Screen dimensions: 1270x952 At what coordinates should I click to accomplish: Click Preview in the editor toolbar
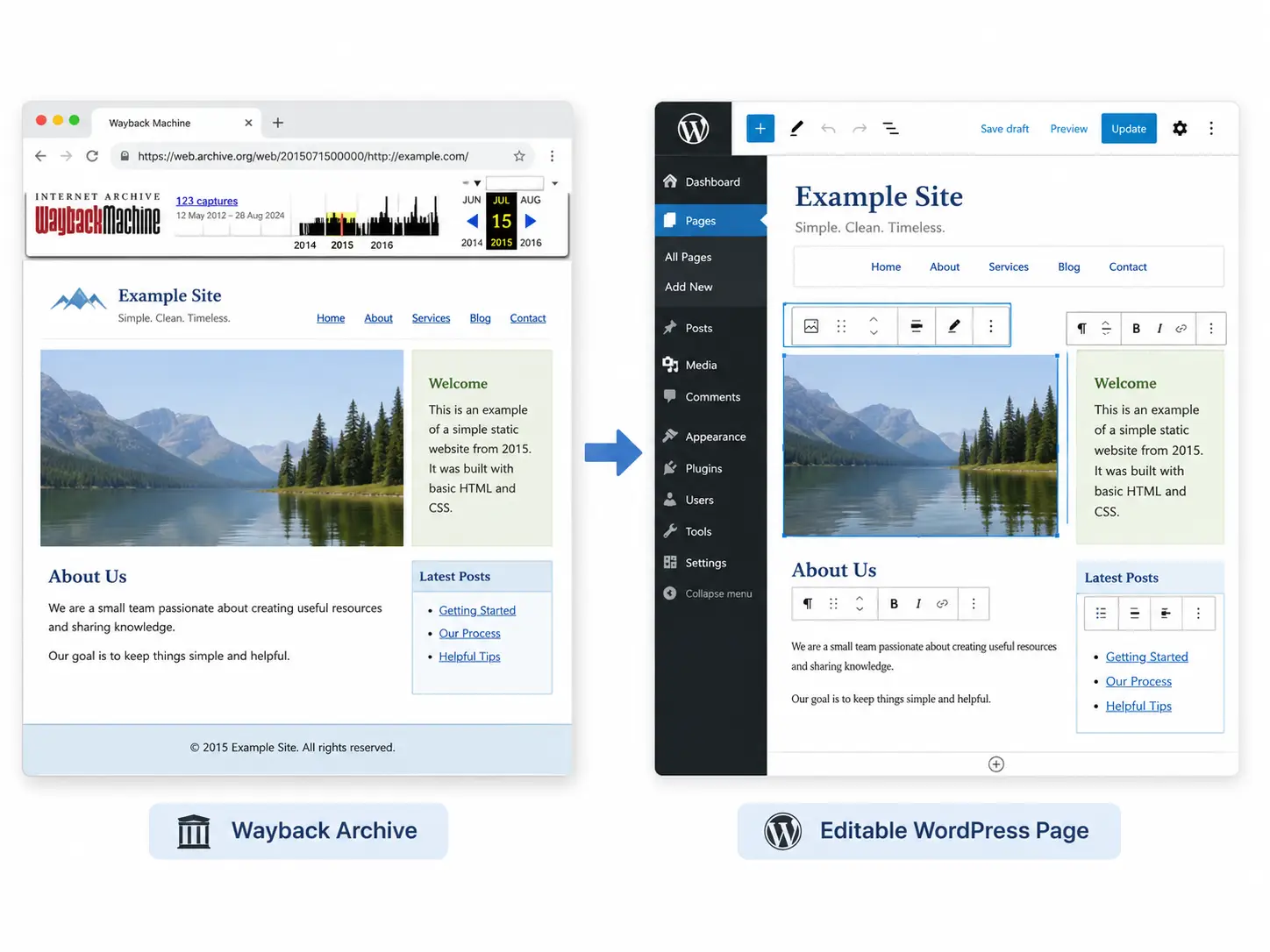coord(1068,129)
